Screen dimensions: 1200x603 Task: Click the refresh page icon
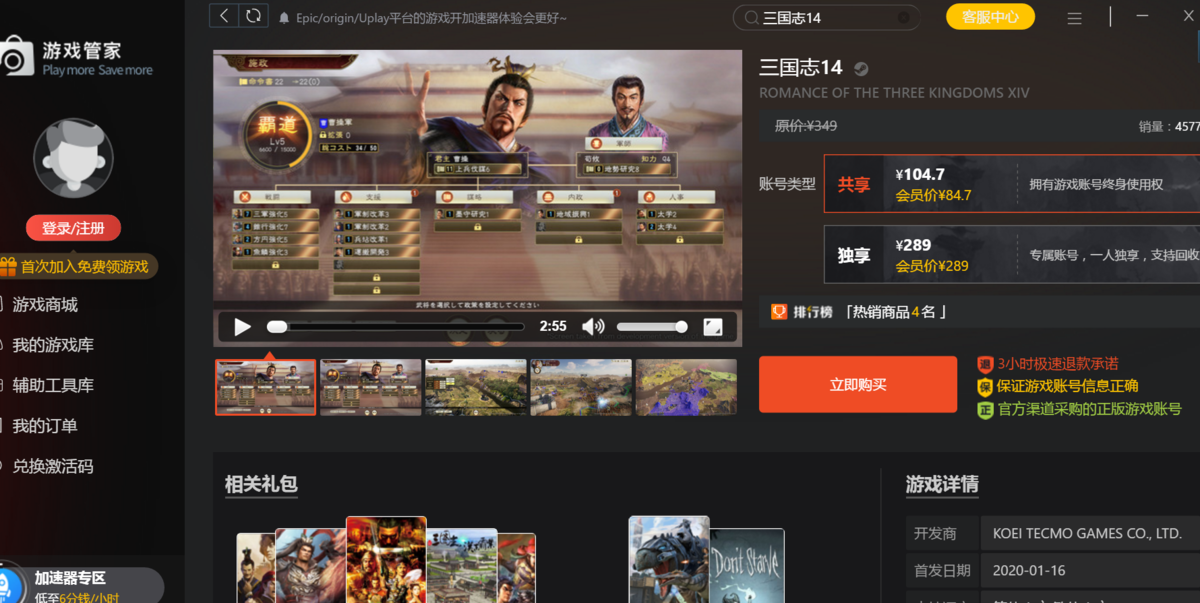[x=254, y=16]
